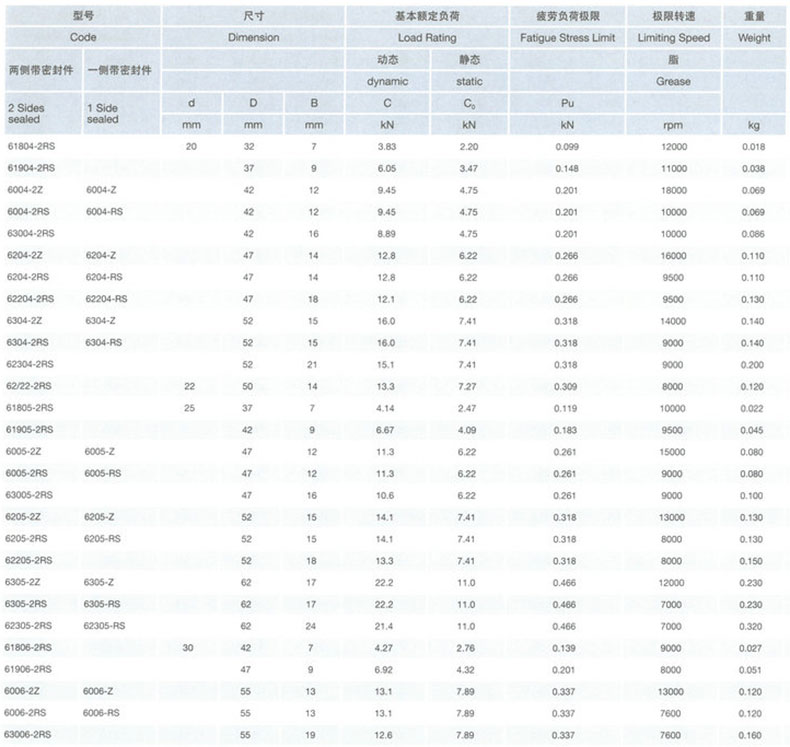Select the 3.83 dynamic load value
This screenshot has width=790, height=747.
pyautogui.click(x=387, y=147)
